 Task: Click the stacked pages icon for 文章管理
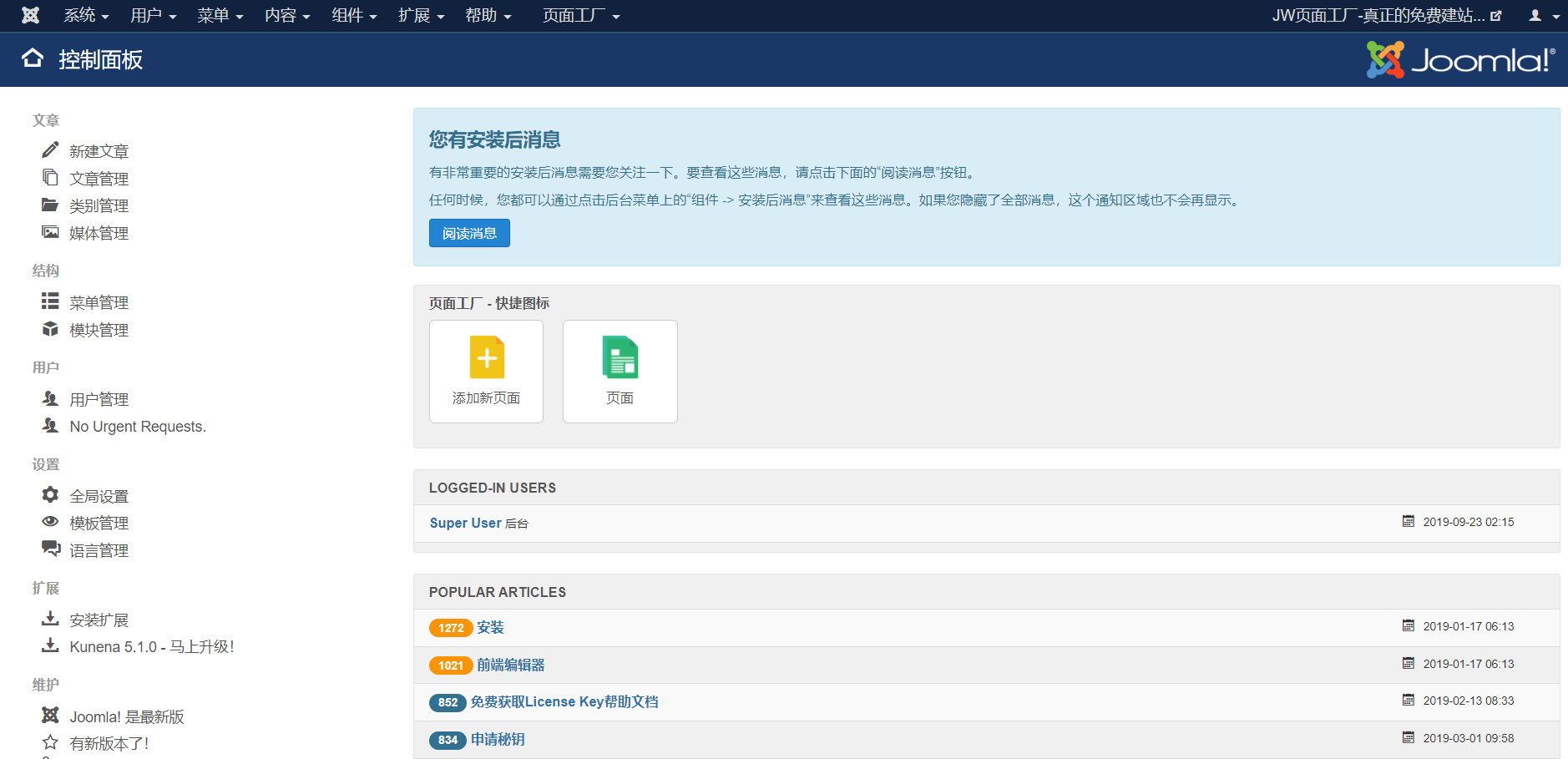[x=50, y=178]
